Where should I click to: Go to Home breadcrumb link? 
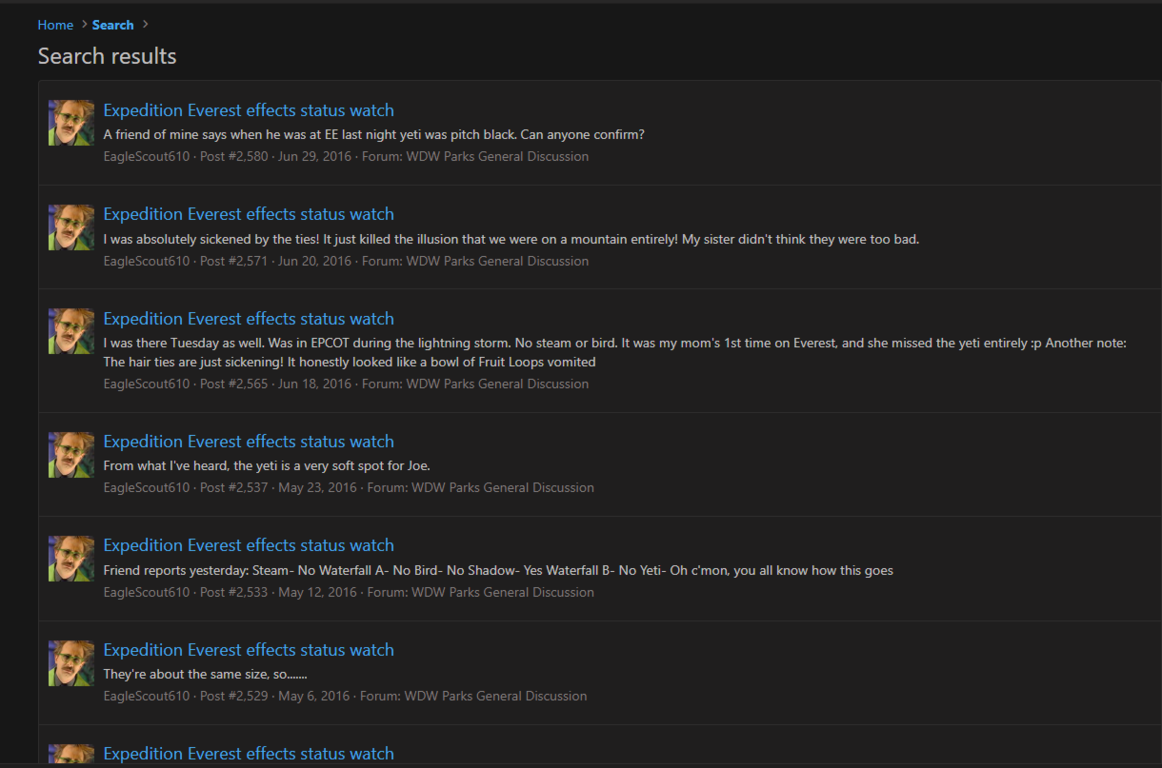[x=56, y=25]
